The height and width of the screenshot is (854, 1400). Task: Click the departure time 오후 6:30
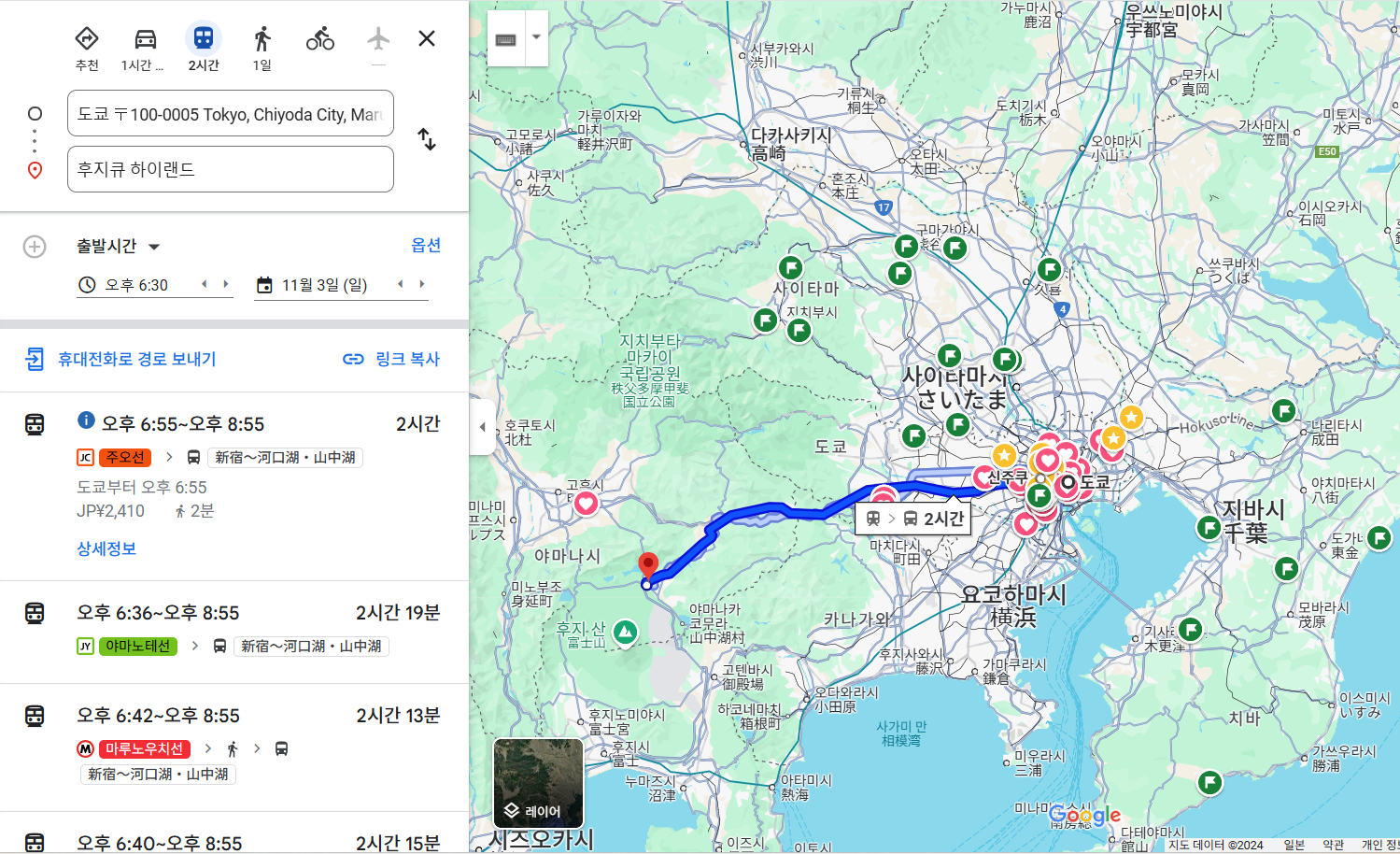[136, 285]
